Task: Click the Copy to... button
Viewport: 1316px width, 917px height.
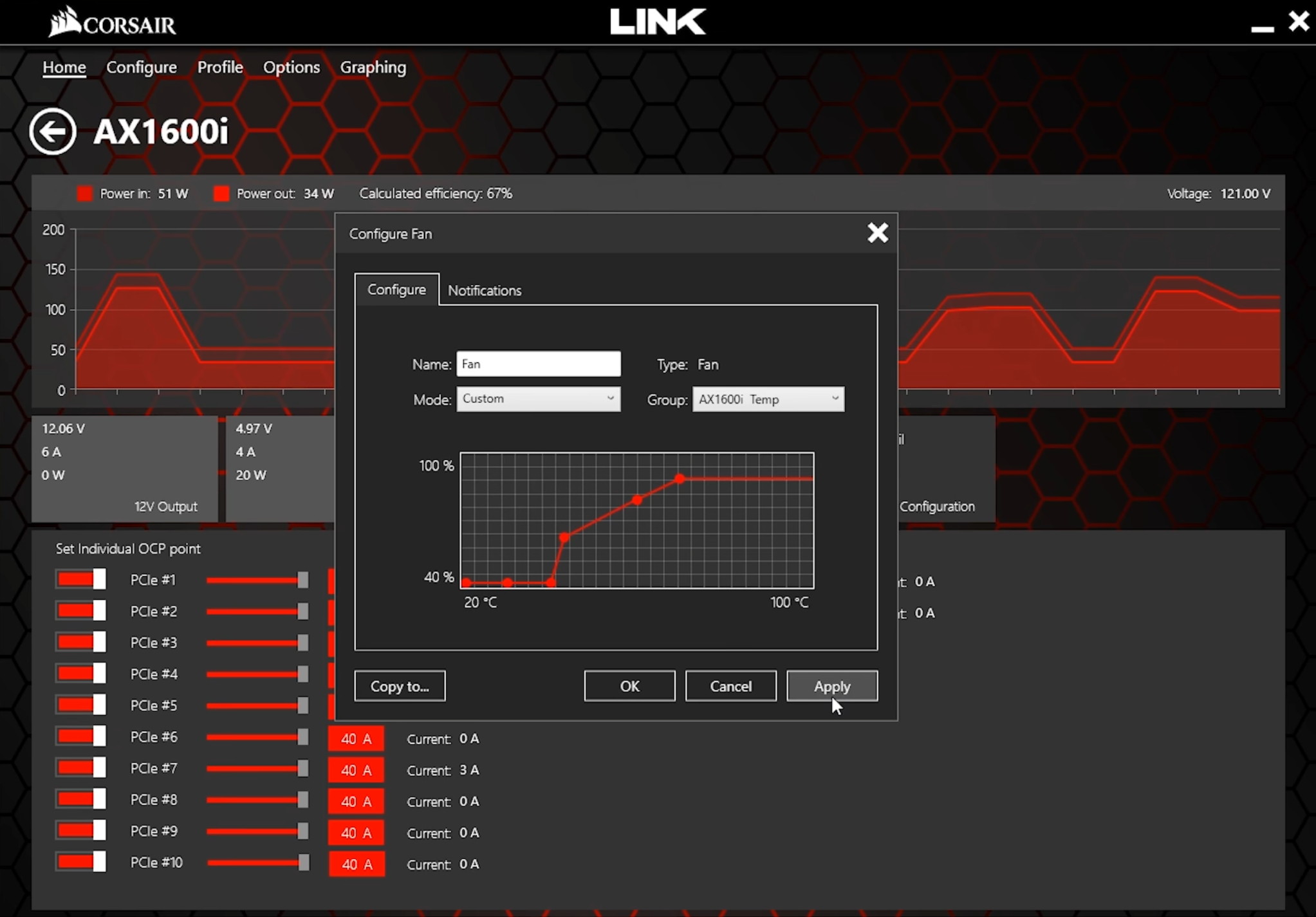Action: (x=400, y=686)
